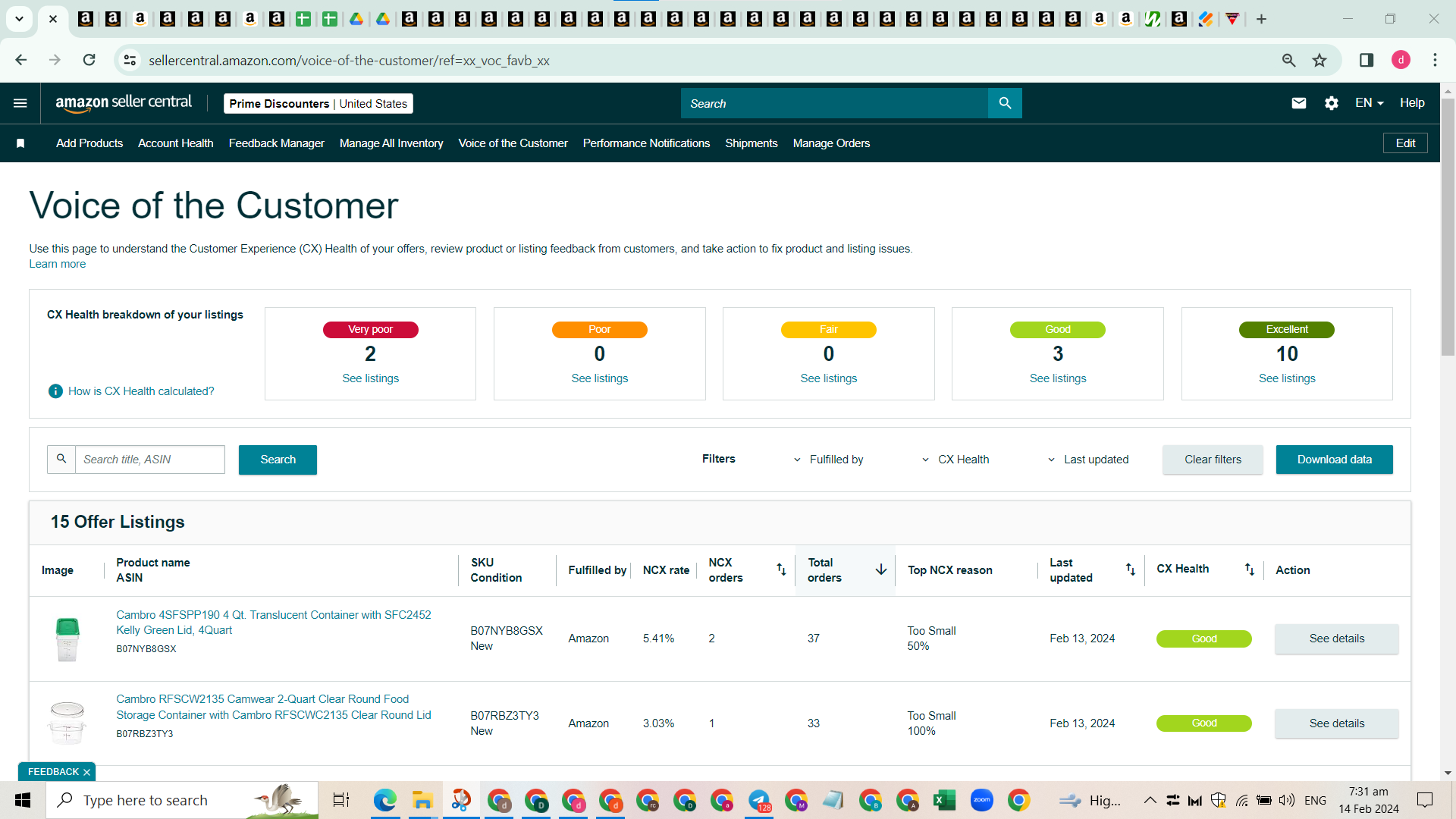The height and width of the screenshot is (819, 1456).
Task: See details for Cambro RFSCW2135 listing
Action: pos(1336,723)
